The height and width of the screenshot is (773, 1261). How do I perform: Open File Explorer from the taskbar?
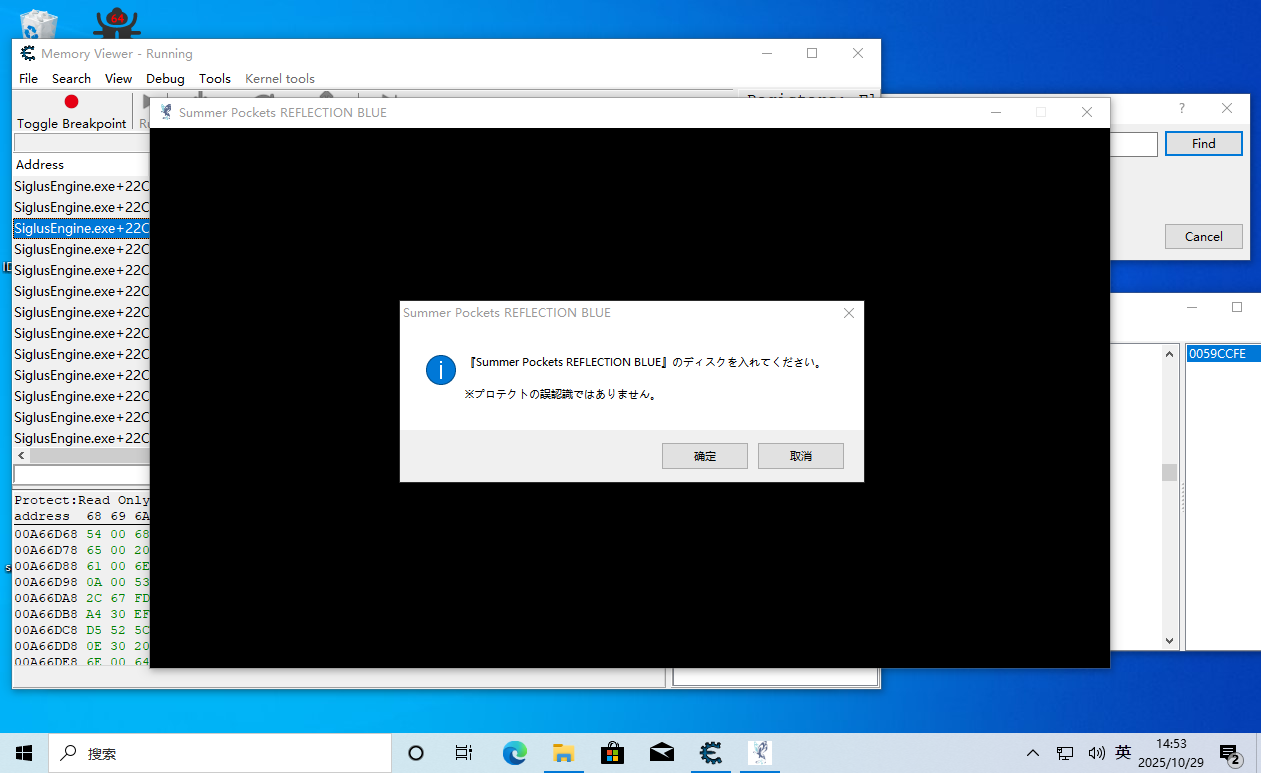point(564,753)
